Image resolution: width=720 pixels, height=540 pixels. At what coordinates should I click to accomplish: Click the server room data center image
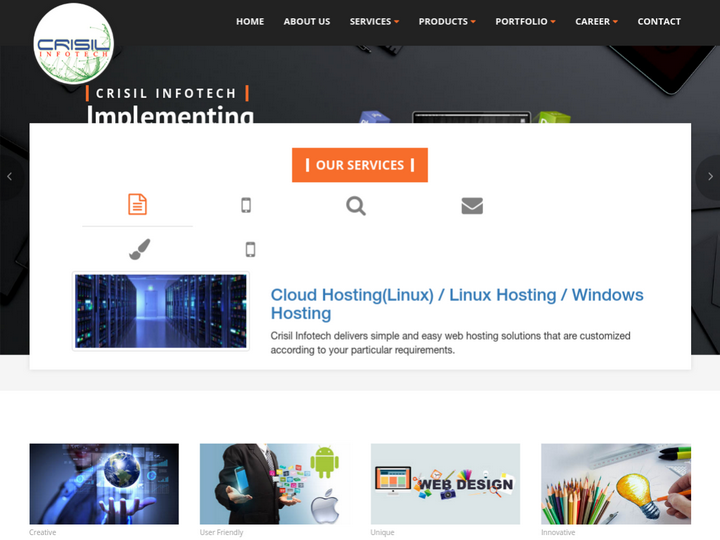pyautogui.click(x=161, y=311)
